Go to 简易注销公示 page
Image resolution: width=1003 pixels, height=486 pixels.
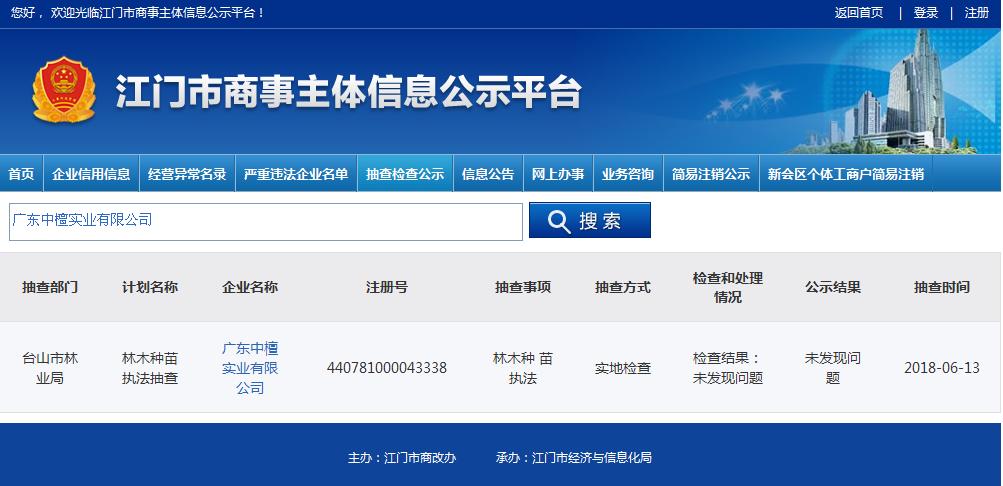tap(711, 174)
